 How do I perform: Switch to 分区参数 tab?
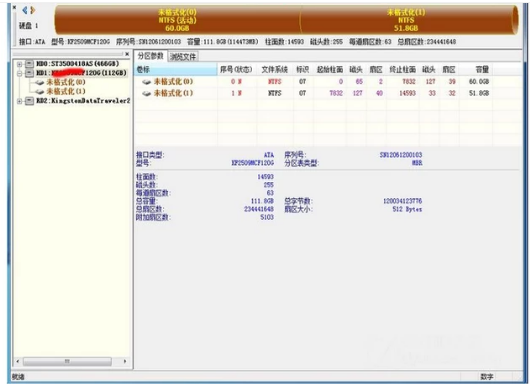tap(151, 56)
